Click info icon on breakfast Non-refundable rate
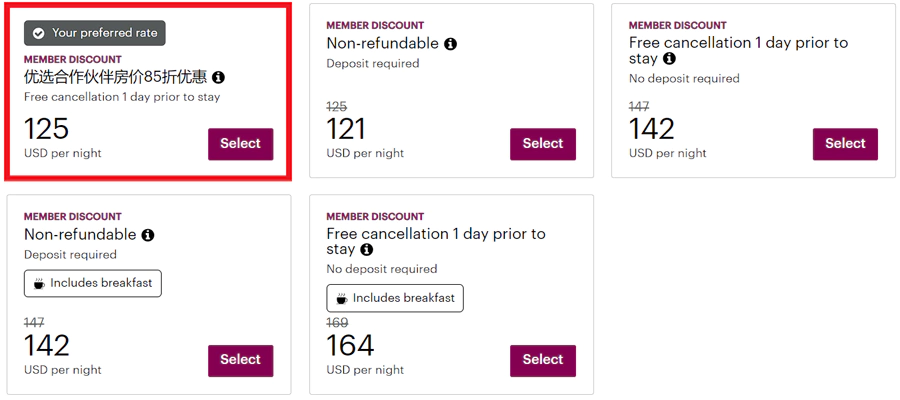 (148, 235)
